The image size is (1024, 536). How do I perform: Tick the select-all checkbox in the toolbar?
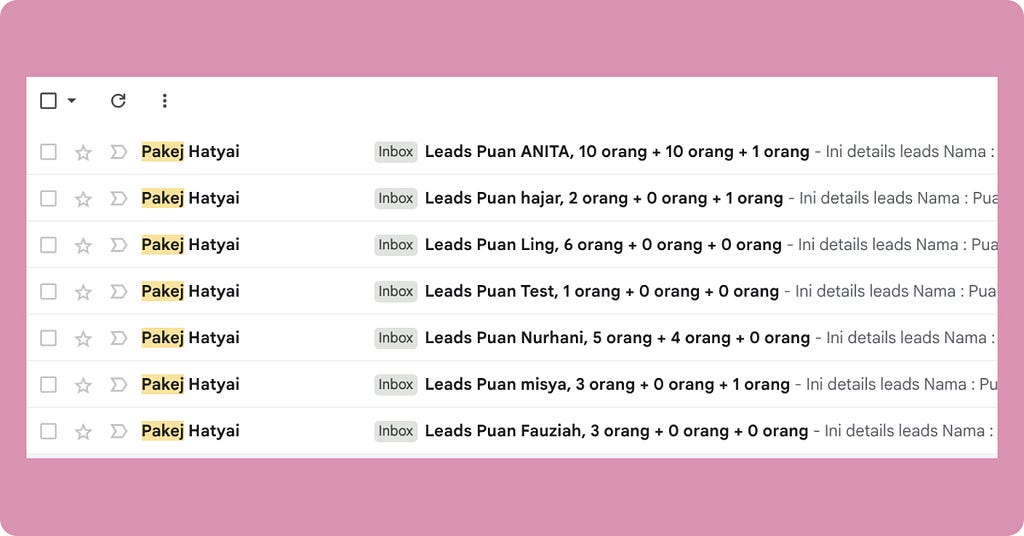pyautogui.click(x=48, y=101)
